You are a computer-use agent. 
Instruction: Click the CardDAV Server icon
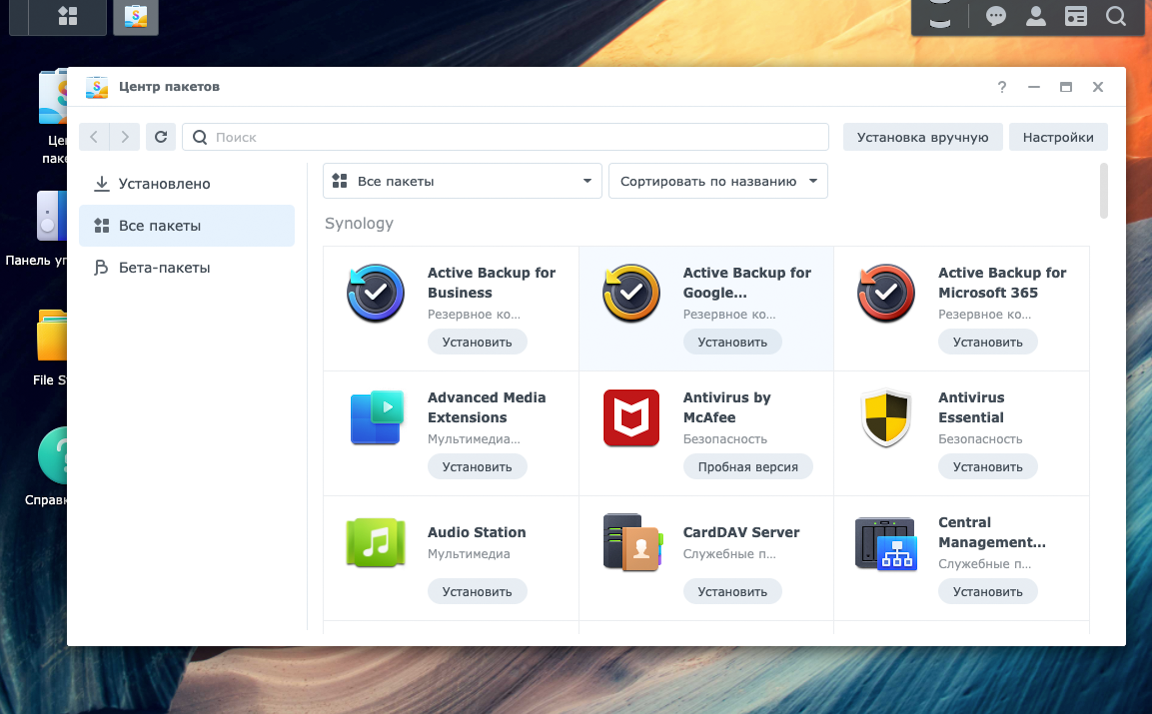pos(633,543)
